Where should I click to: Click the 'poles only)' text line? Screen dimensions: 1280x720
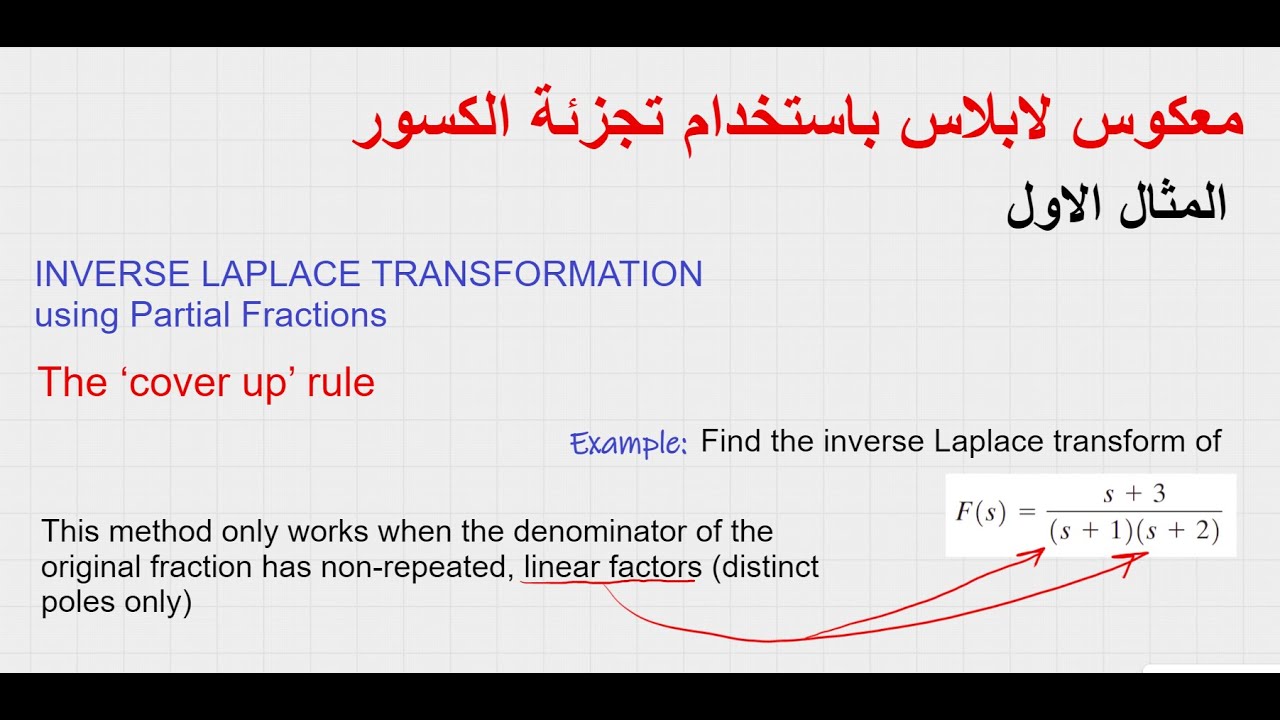(116, 603)
